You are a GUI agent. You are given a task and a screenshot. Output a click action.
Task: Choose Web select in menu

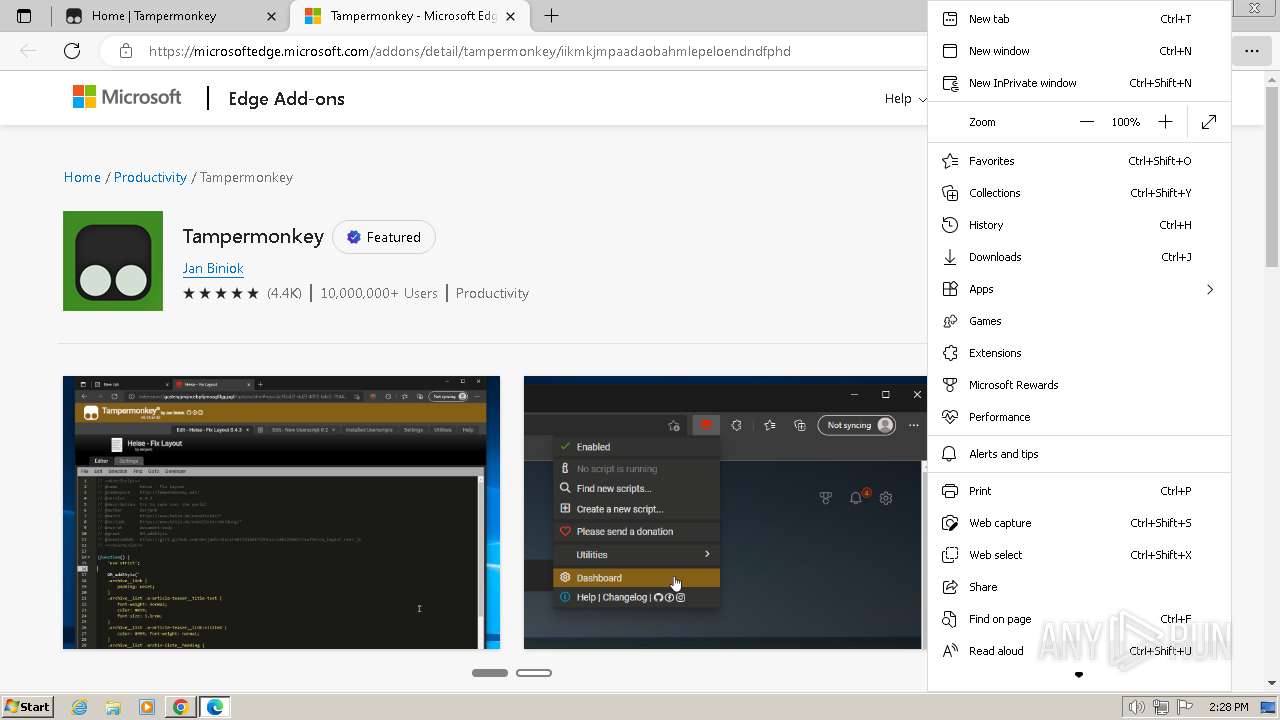coord(1079,555)
